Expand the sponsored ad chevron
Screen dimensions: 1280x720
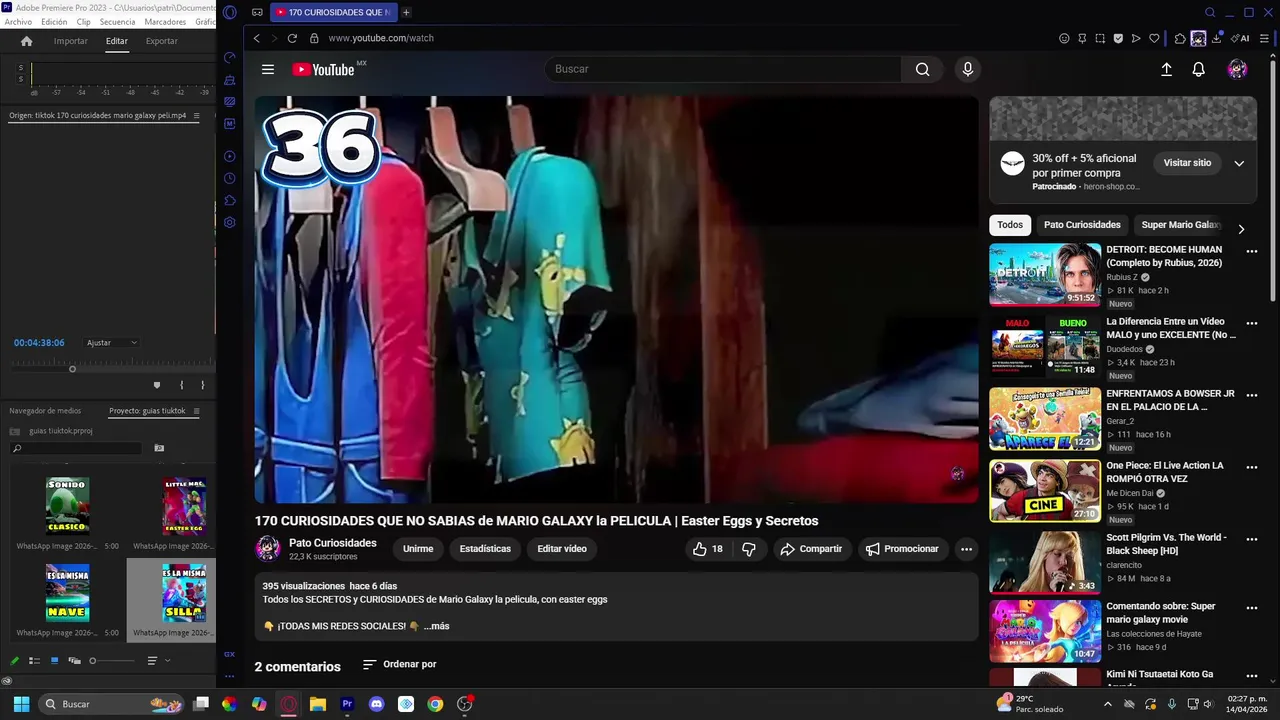click(1239, 163)
